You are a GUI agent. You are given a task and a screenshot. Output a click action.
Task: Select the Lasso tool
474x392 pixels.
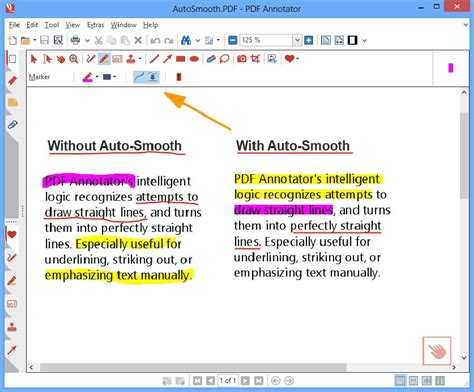point(225,59)
